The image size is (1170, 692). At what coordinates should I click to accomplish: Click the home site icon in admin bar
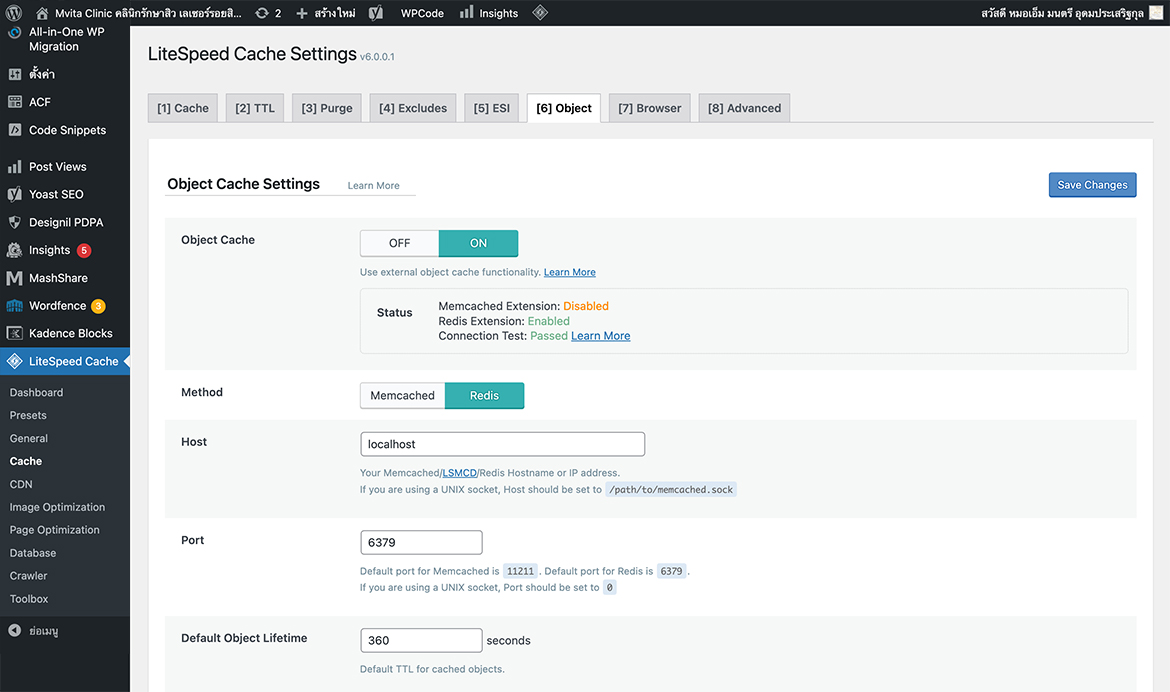(42, 13)
